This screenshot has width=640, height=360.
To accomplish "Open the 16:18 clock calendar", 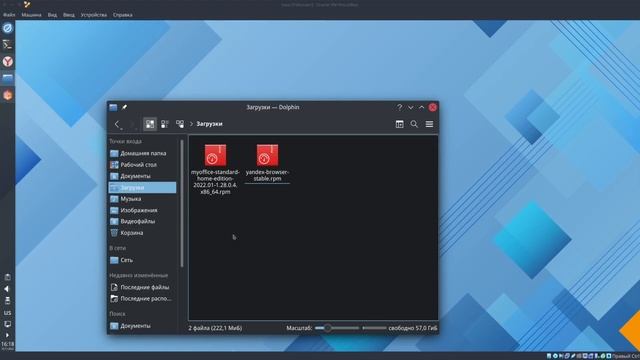I will (7, 346).
